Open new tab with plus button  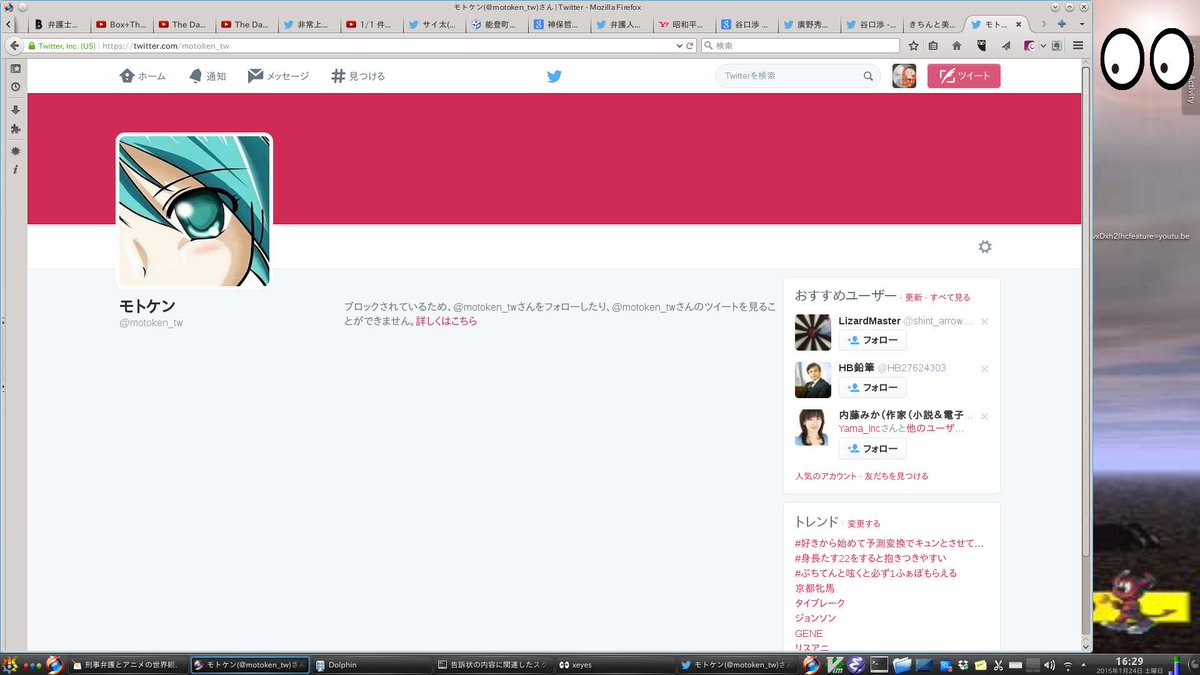click(1062, 23)
